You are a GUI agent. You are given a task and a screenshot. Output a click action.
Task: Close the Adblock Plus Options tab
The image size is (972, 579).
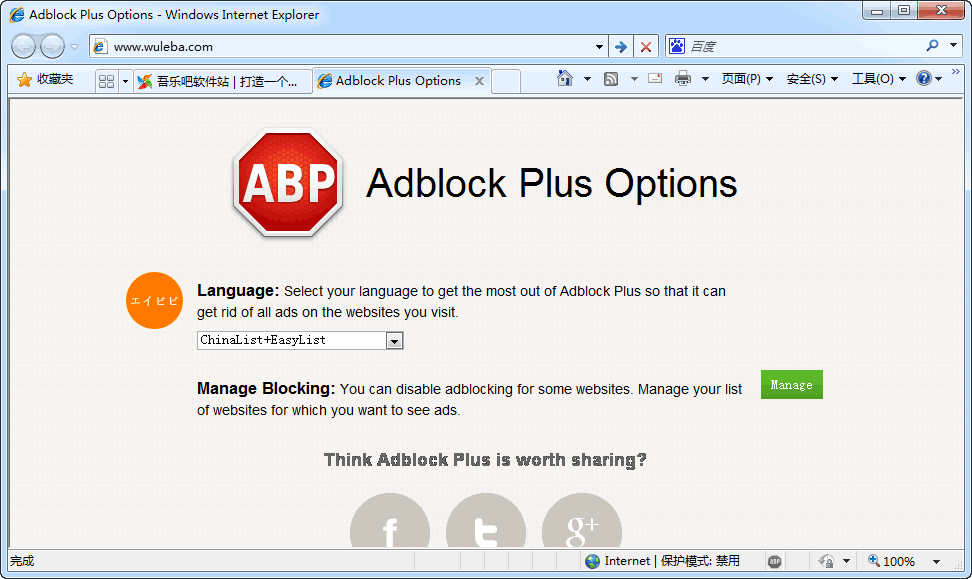pos(479,81)
